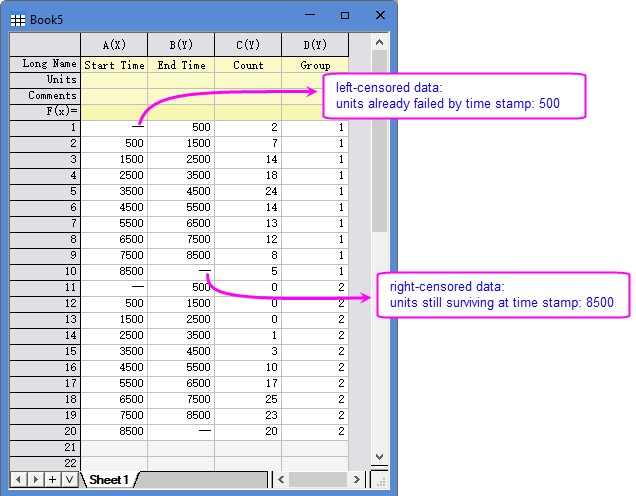Click the horizontal scrollbar track
Screen dimensions: 636x496
(318, 480)
